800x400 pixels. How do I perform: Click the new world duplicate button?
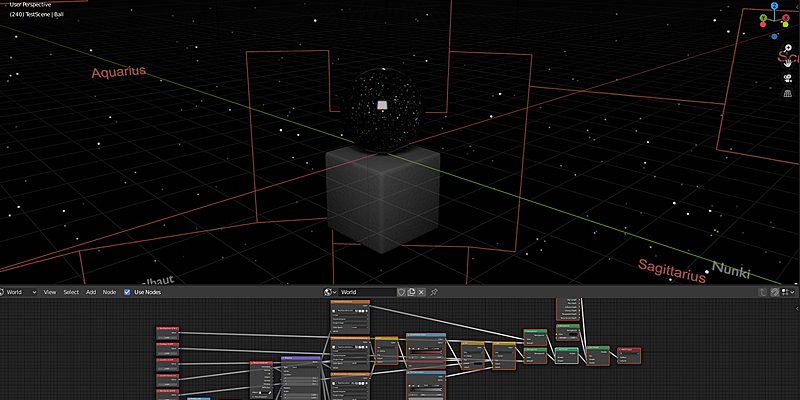click(x=411, y=292)
